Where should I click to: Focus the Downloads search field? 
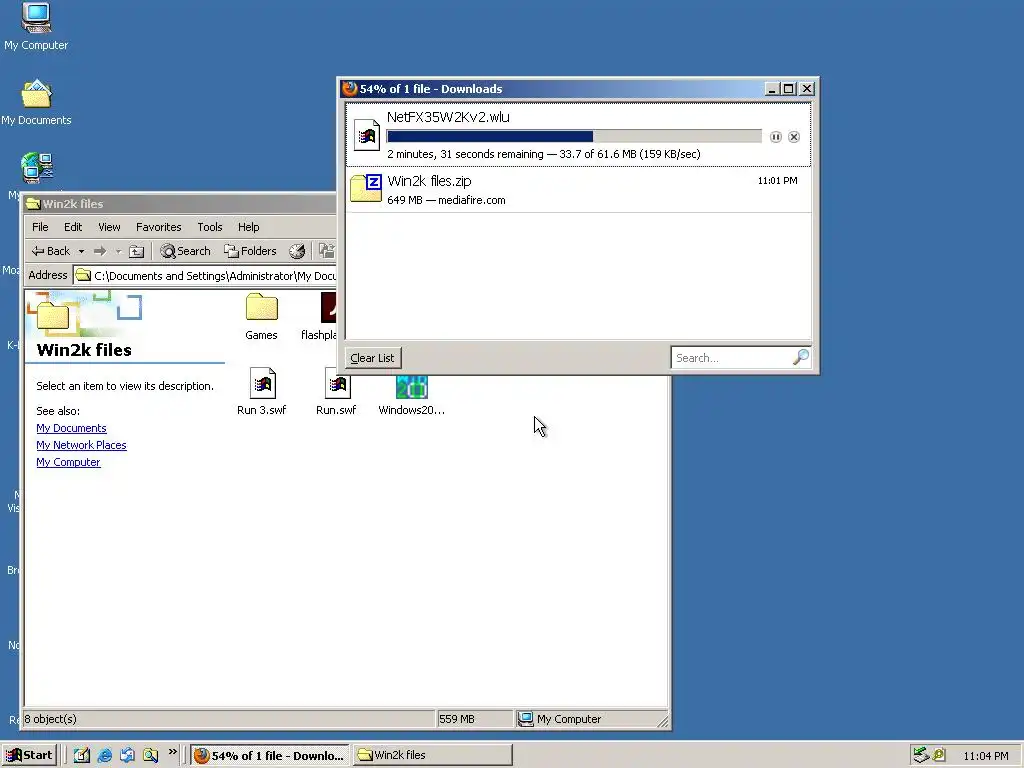[x=731, y=358]
